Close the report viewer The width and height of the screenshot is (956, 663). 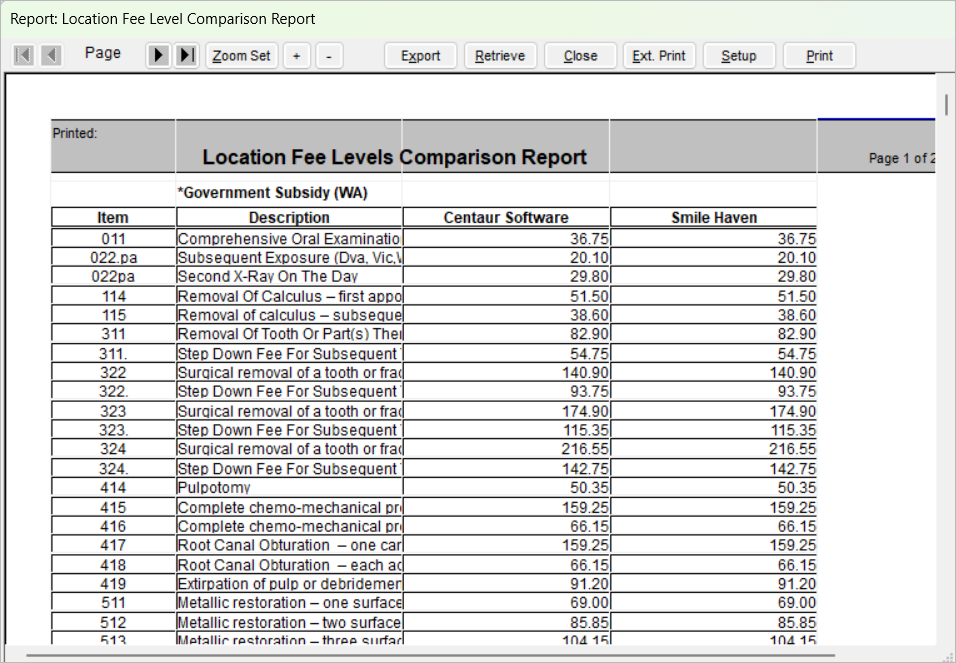[x=580, y=56]
